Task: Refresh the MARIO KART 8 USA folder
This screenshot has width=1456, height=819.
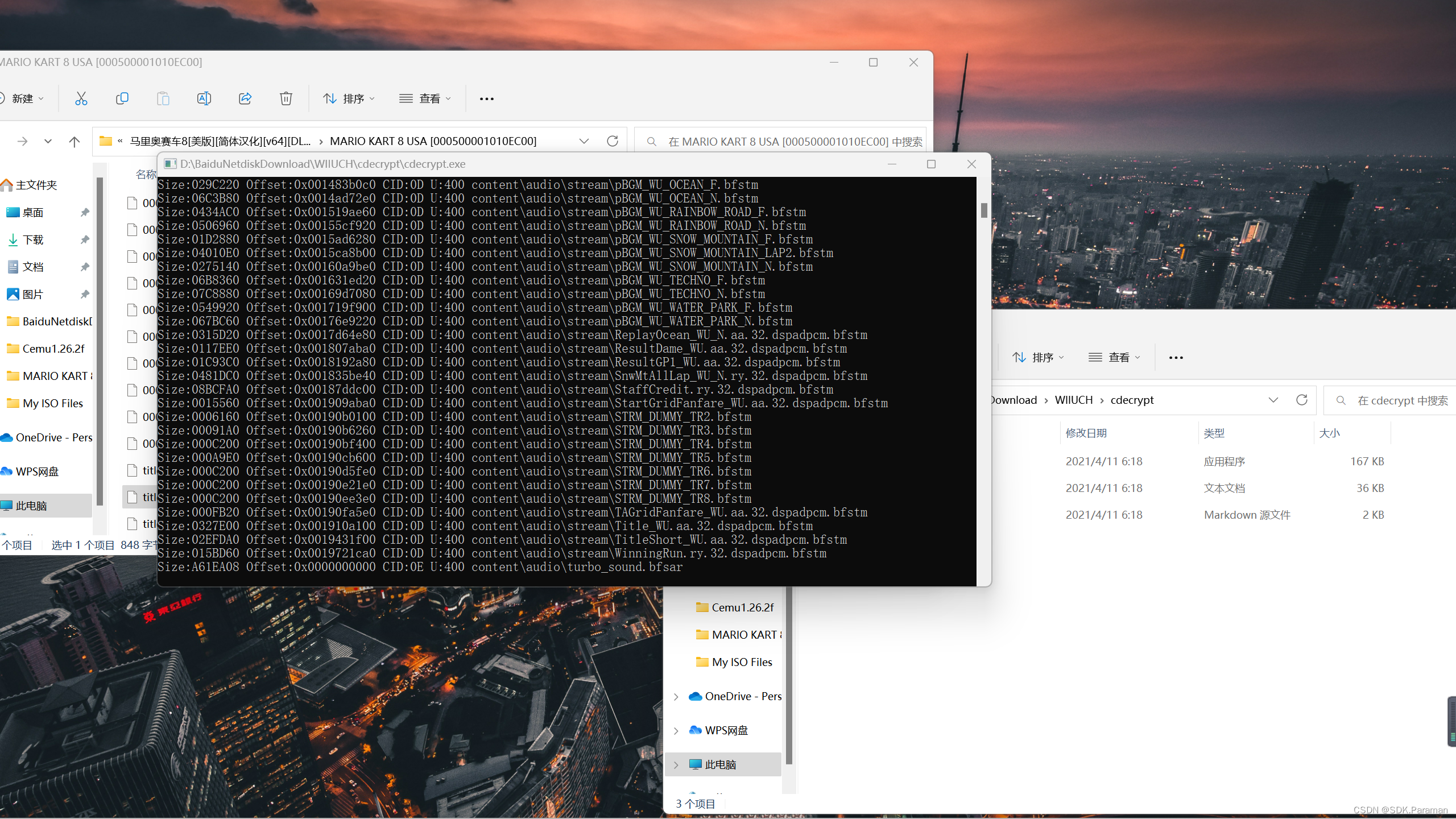Action: coord(613,141)
